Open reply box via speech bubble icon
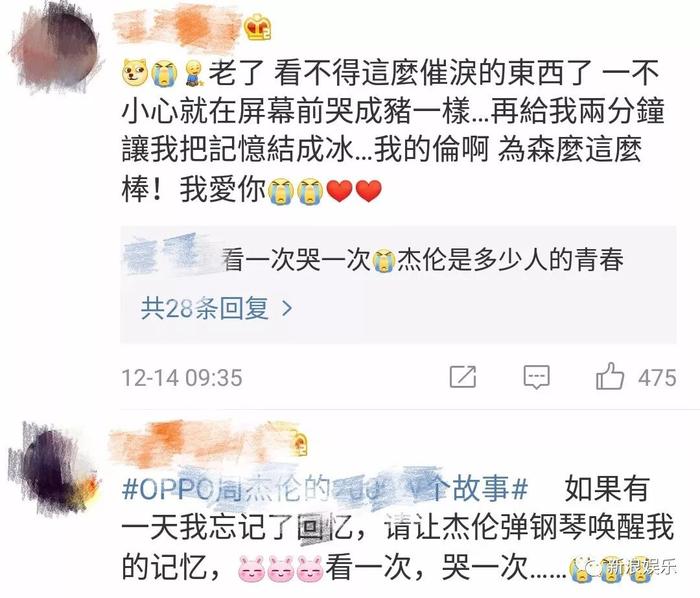 click(x=536, y=378)
